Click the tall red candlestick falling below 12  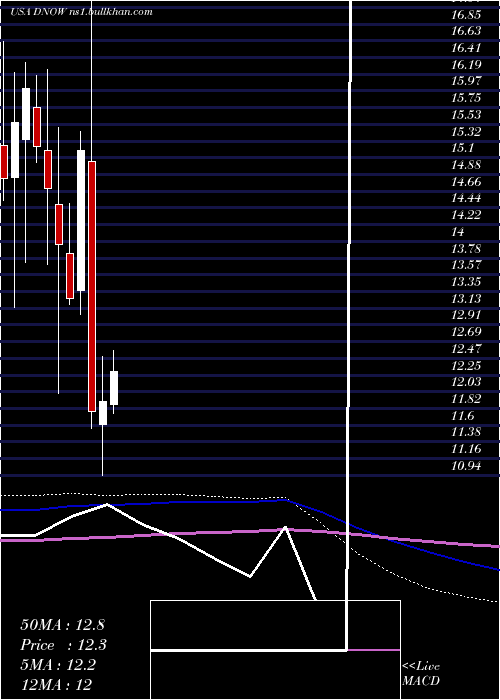pyautogui.click(x=92, y=286)
